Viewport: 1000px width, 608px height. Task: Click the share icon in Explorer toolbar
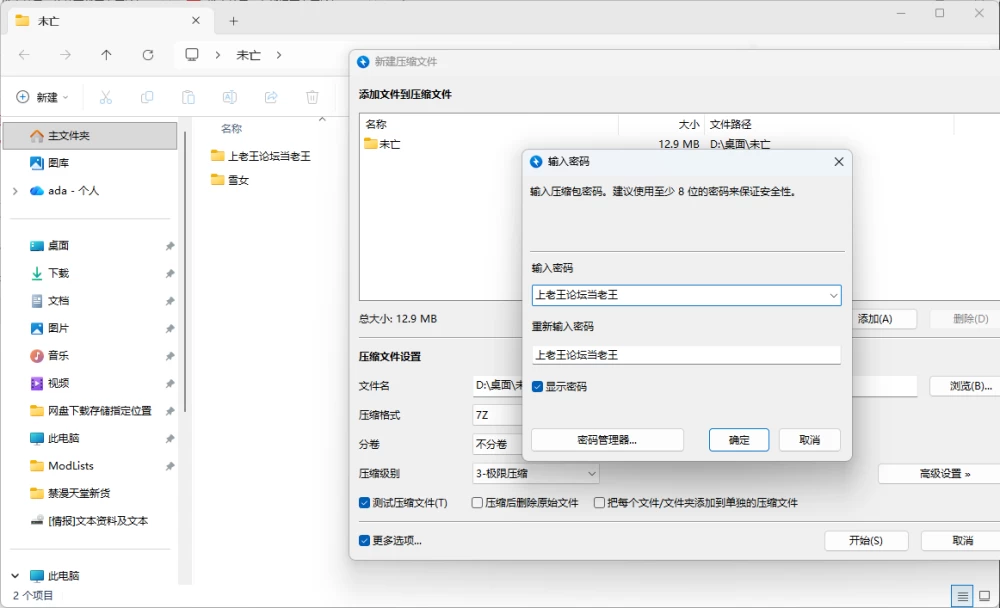click(x=271, y=97)
